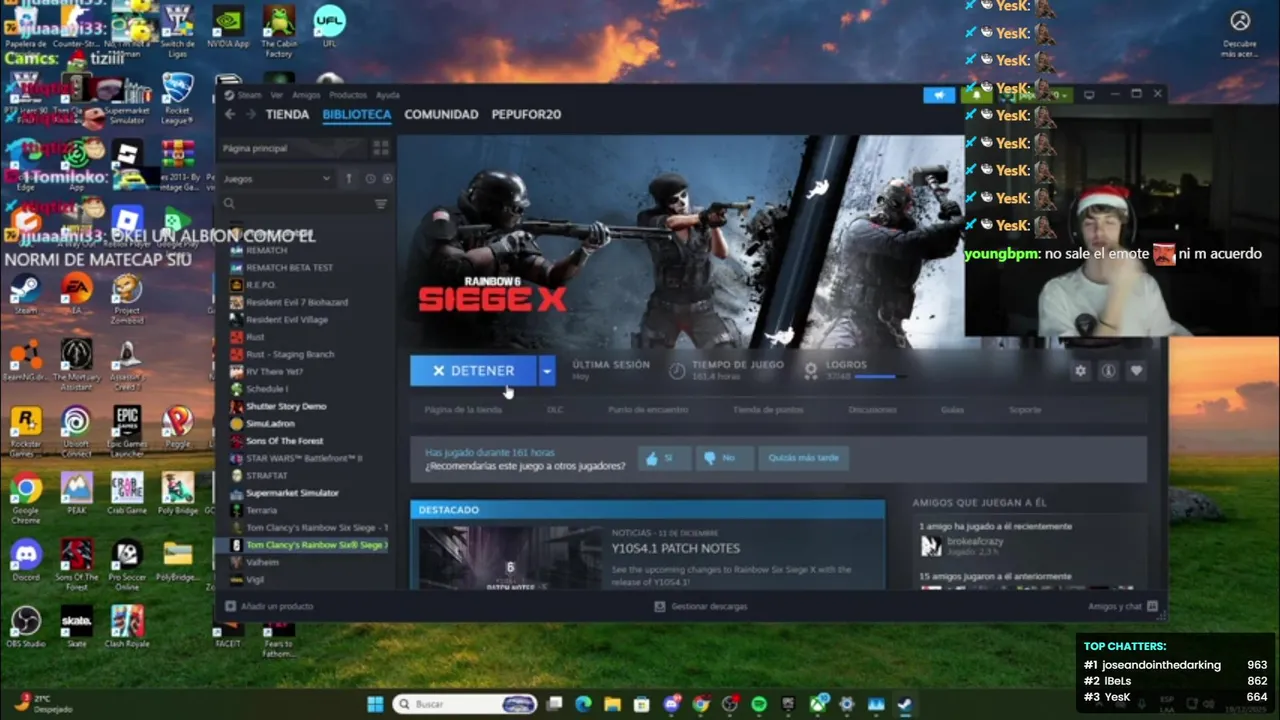Select Resident Evil 7 Biohazard
The width and height of the screenshot is (1280, 720).
[296, 302]
